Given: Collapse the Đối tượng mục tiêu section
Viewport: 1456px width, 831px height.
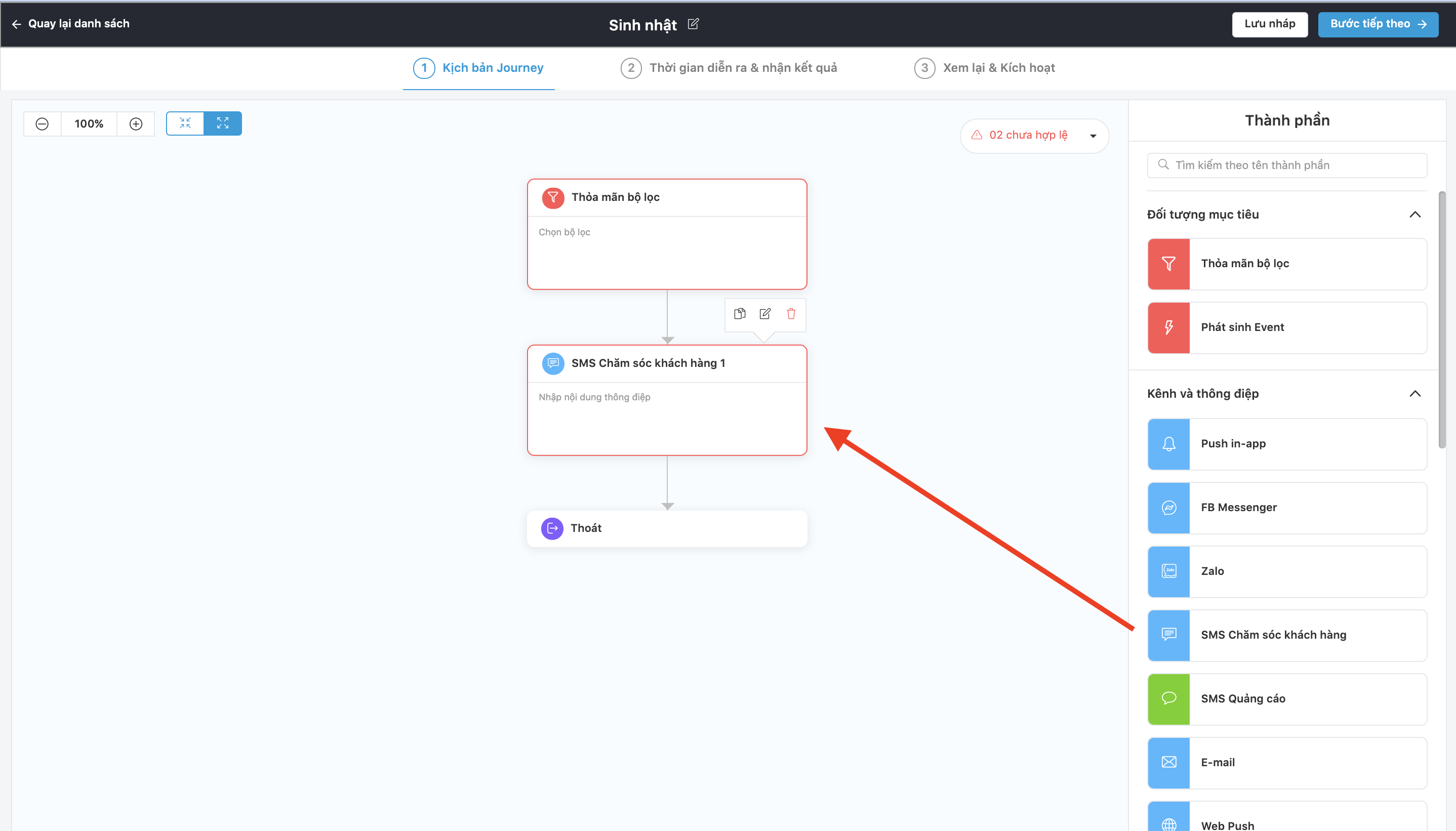Looking at the screenshot, I should [x=1414, y=215].
